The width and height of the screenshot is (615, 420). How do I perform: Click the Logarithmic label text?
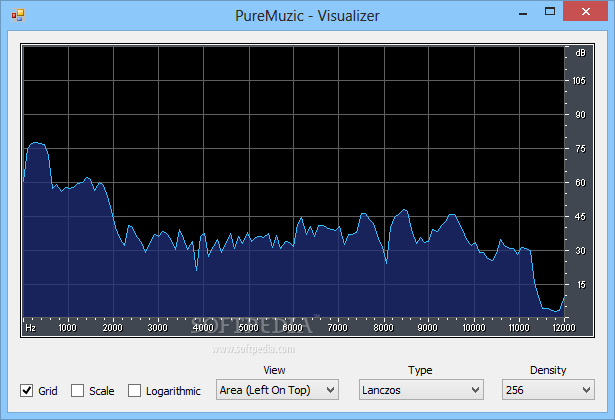click(173, 391)
